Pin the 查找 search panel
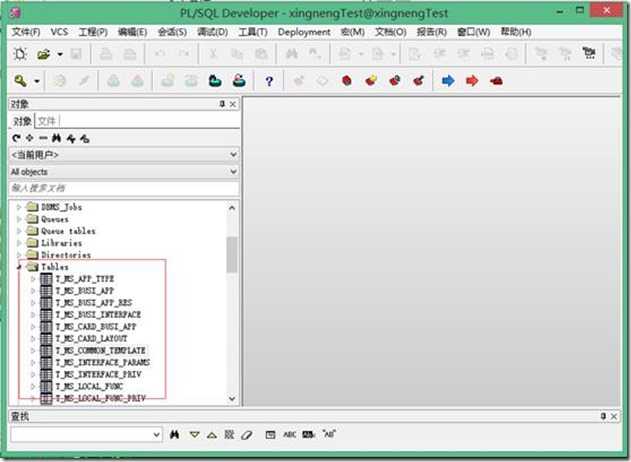Screen dimensions: 631x462 click(603, 416)
